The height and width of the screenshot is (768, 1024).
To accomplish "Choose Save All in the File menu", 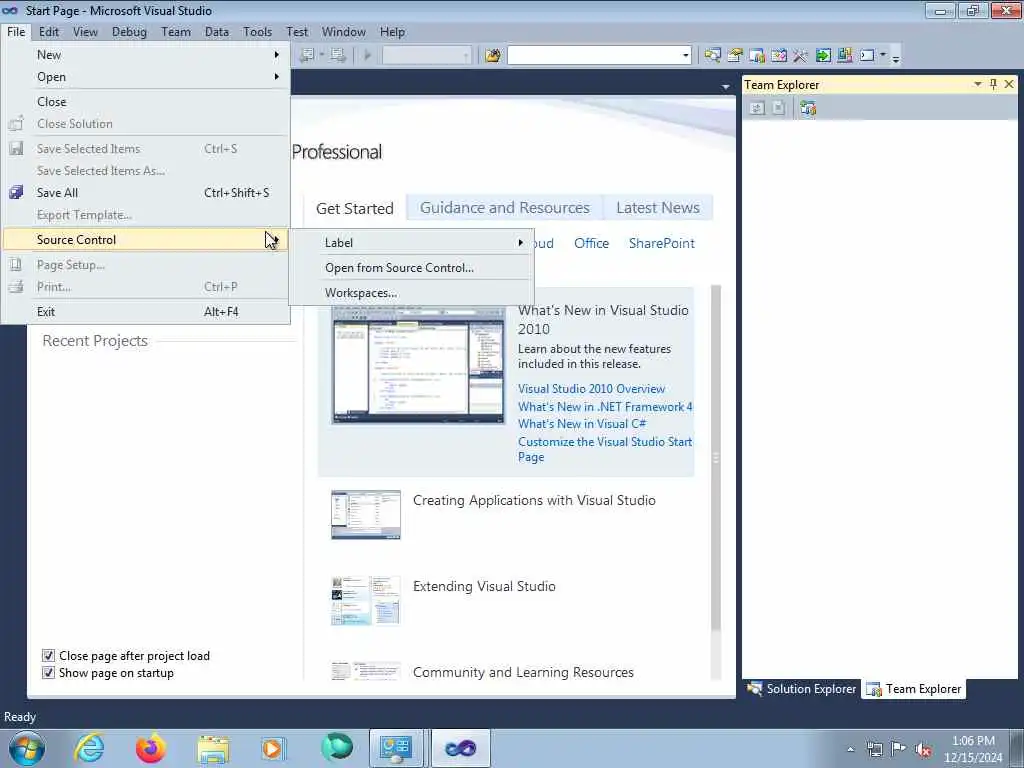I will point(146,193).
